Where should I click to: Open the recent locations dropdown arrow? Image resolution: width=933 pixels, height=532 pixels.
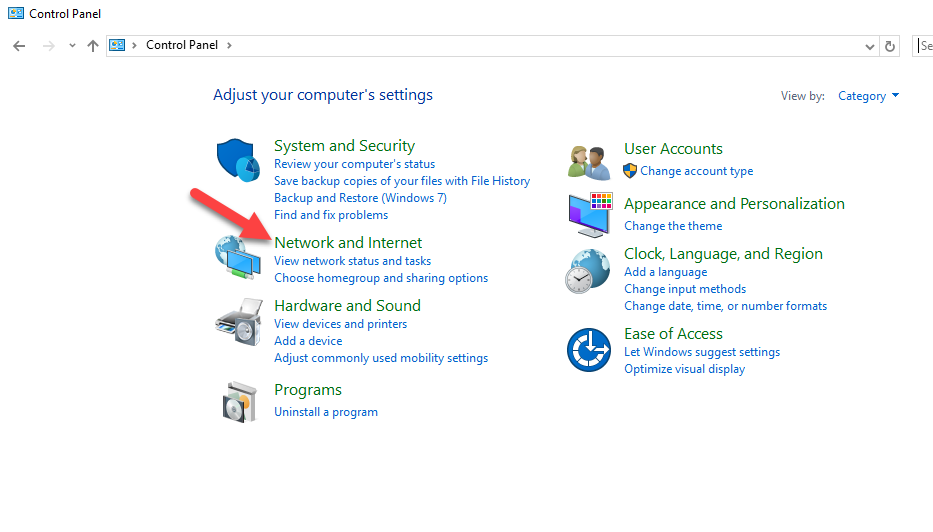72,45
